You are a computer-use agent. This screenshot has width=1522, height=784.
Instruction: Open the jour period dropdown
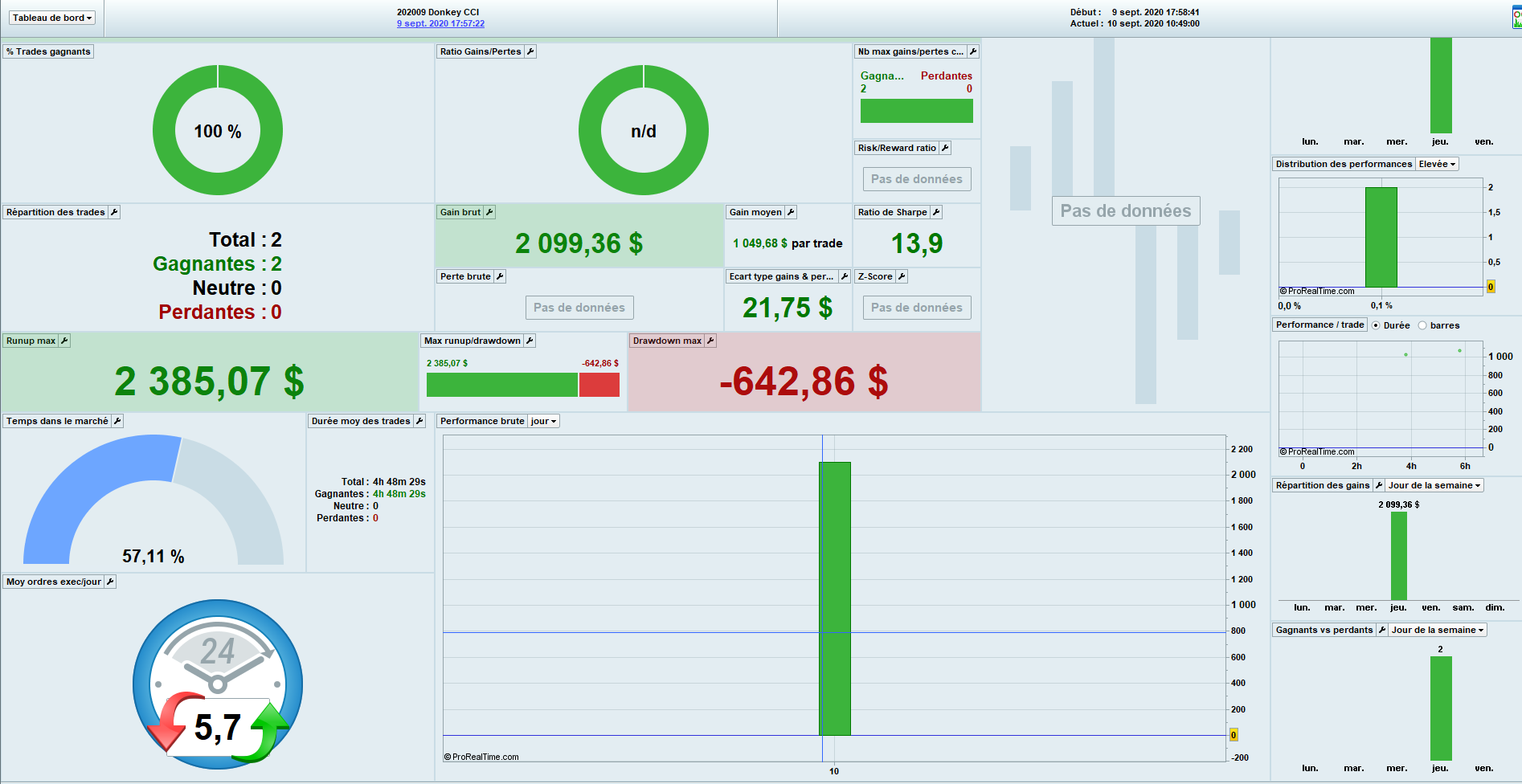point(544,421)
